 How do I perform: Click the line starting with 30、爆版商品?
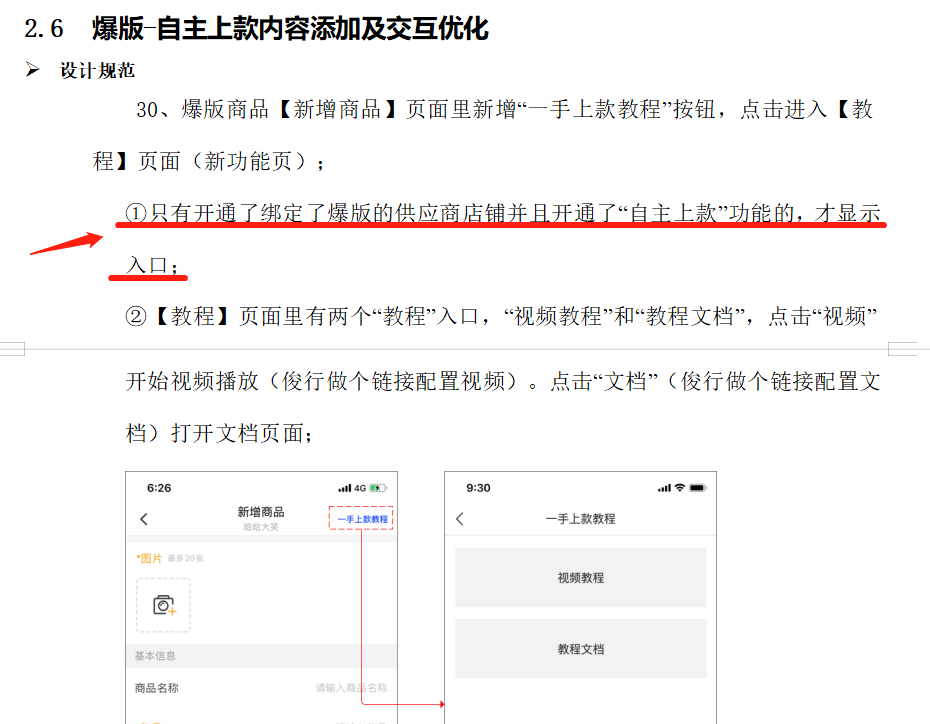tap(505, 110)
